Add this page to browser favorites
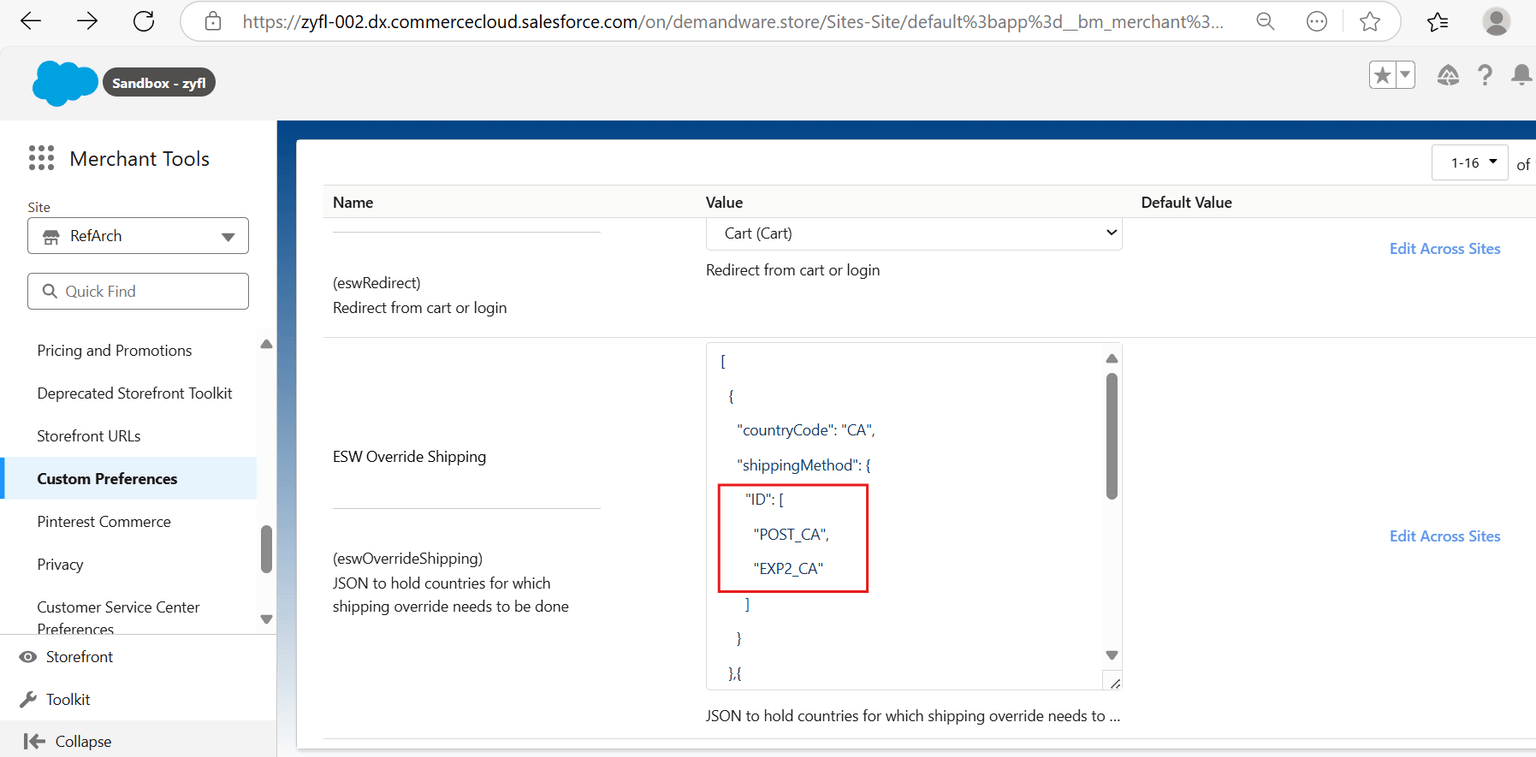This screenshot has height=757, width=1536. (1370, 21)
